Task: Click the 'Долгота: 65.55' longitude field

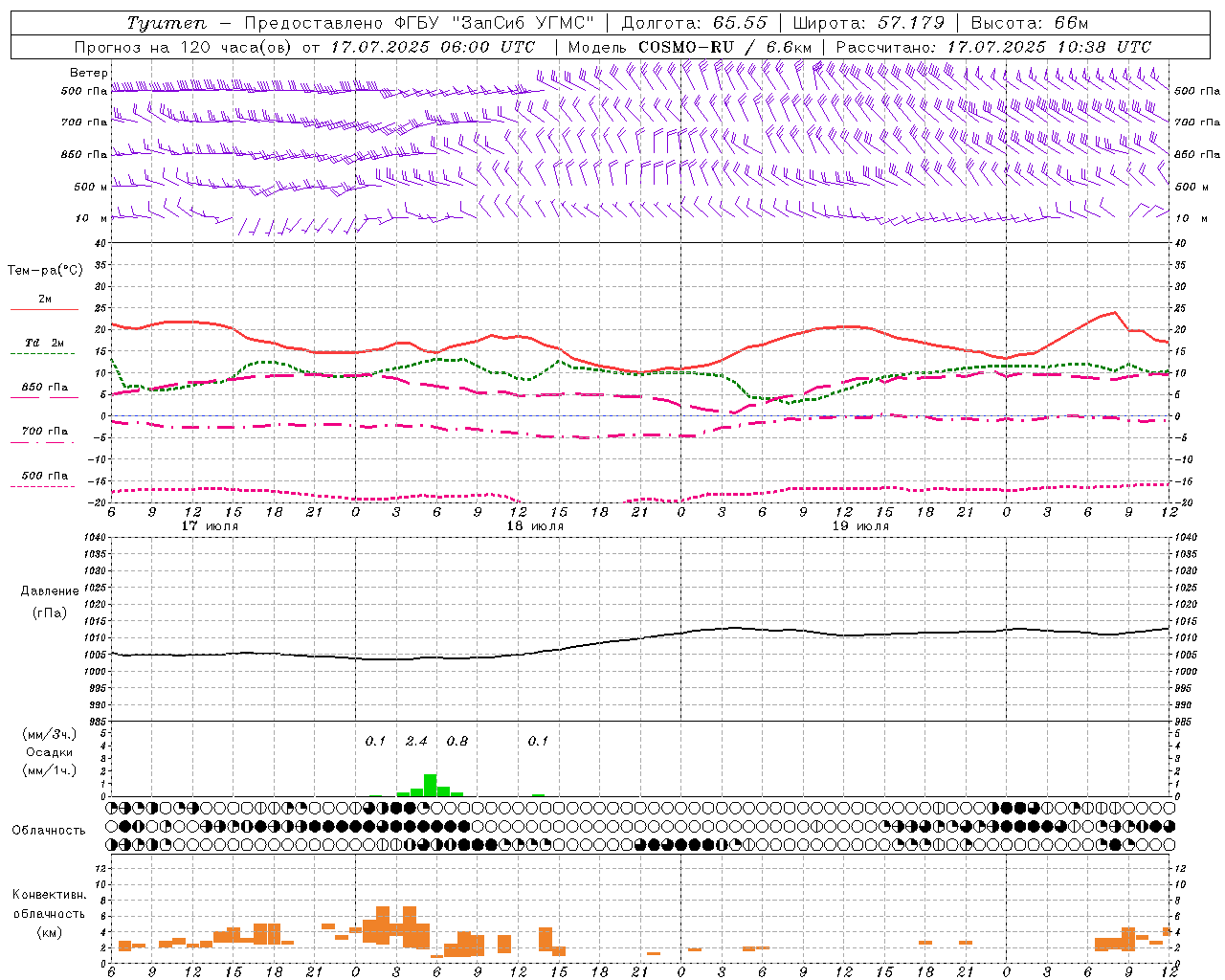Action: [695, 23]
